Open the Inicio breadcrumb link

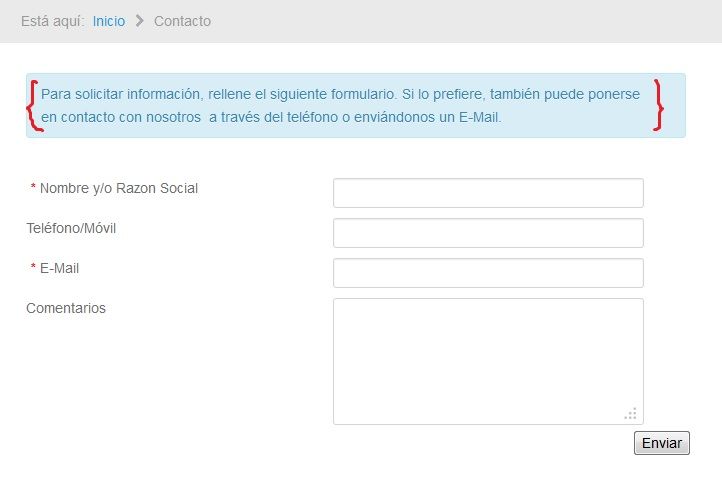pyautogui.click(x=109, y=21)
